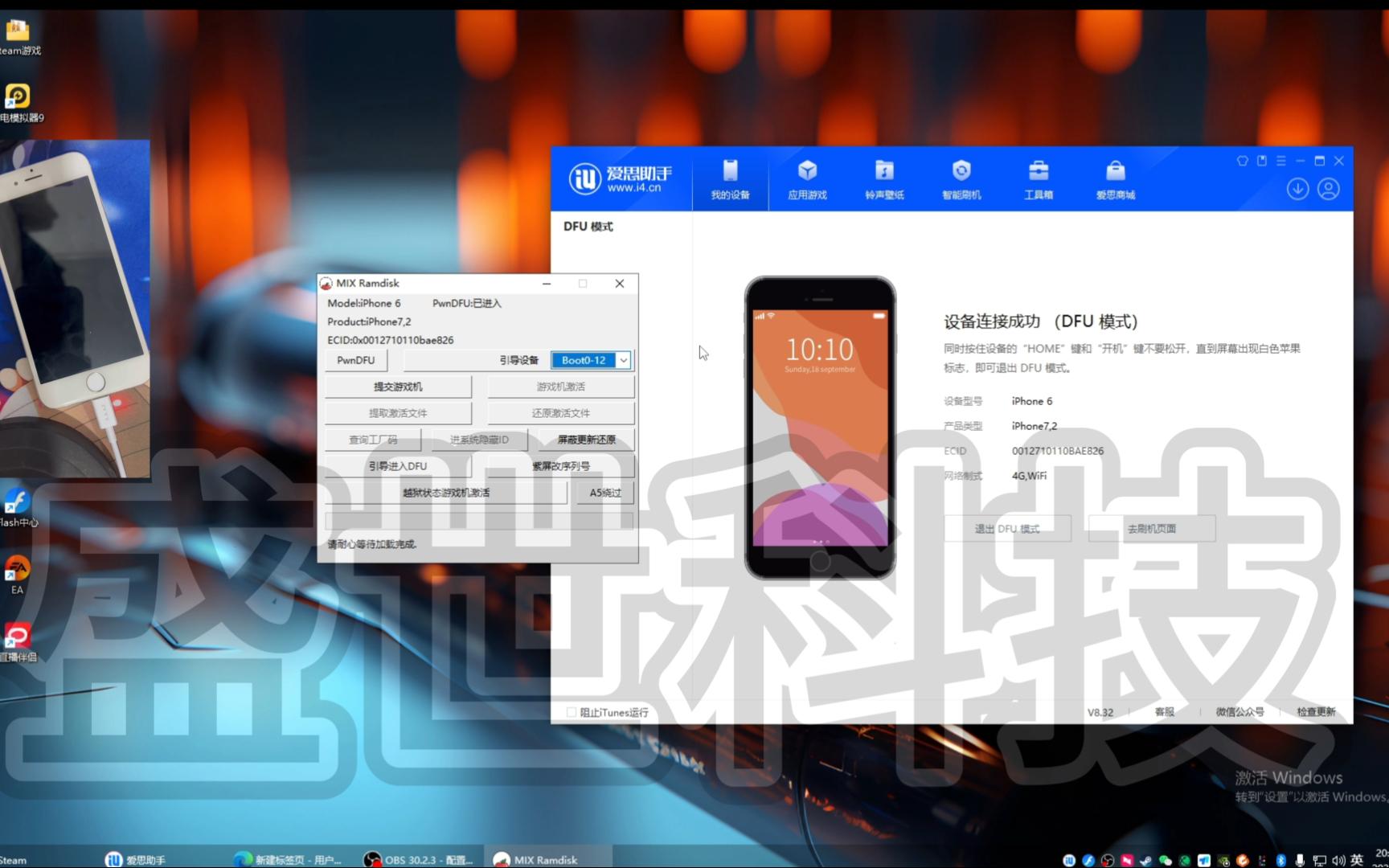Image resolution: width=1389 pixels, height=868 pixels.
Task: Open the EA desktop shortcut
Action: 18,575
